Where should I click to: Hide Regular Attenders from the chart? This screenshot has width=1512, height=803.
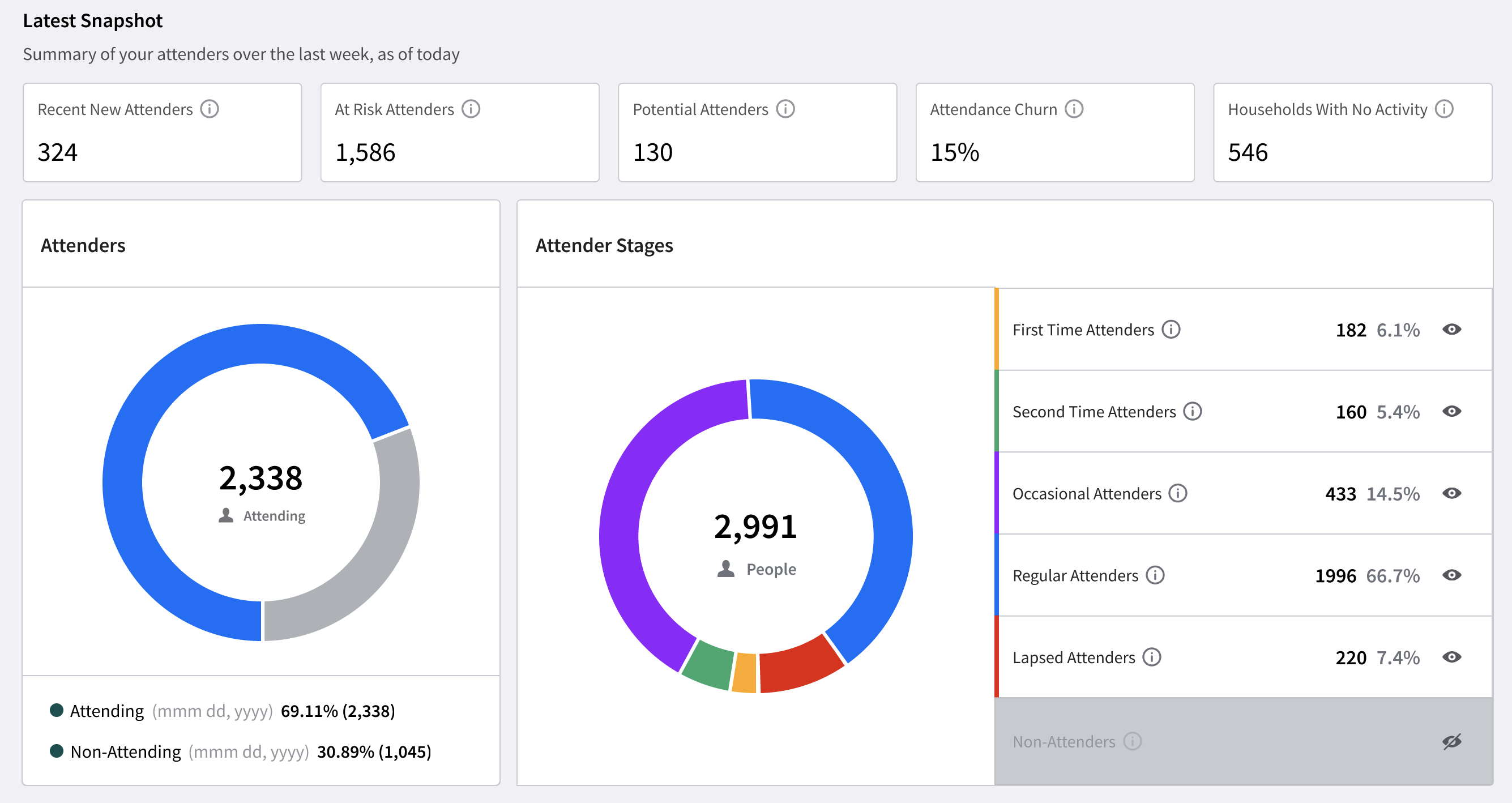pos(1451,575)
